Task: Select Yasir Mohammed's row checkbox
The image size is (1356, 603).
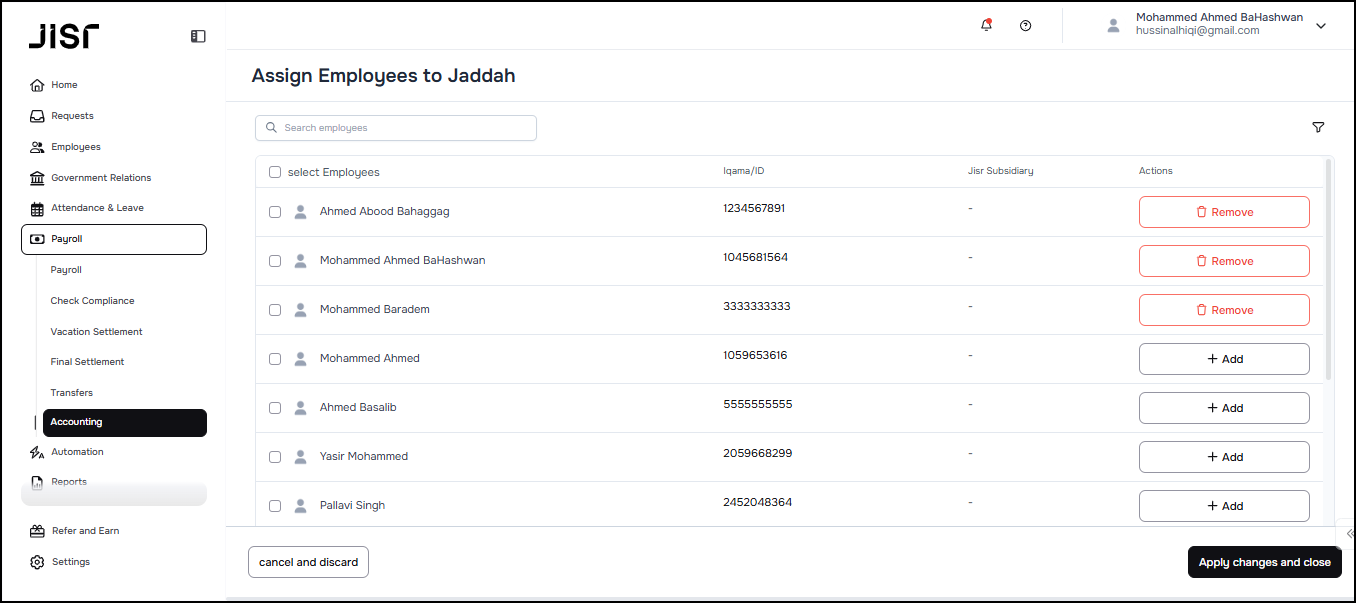Action: pos(275,457)
